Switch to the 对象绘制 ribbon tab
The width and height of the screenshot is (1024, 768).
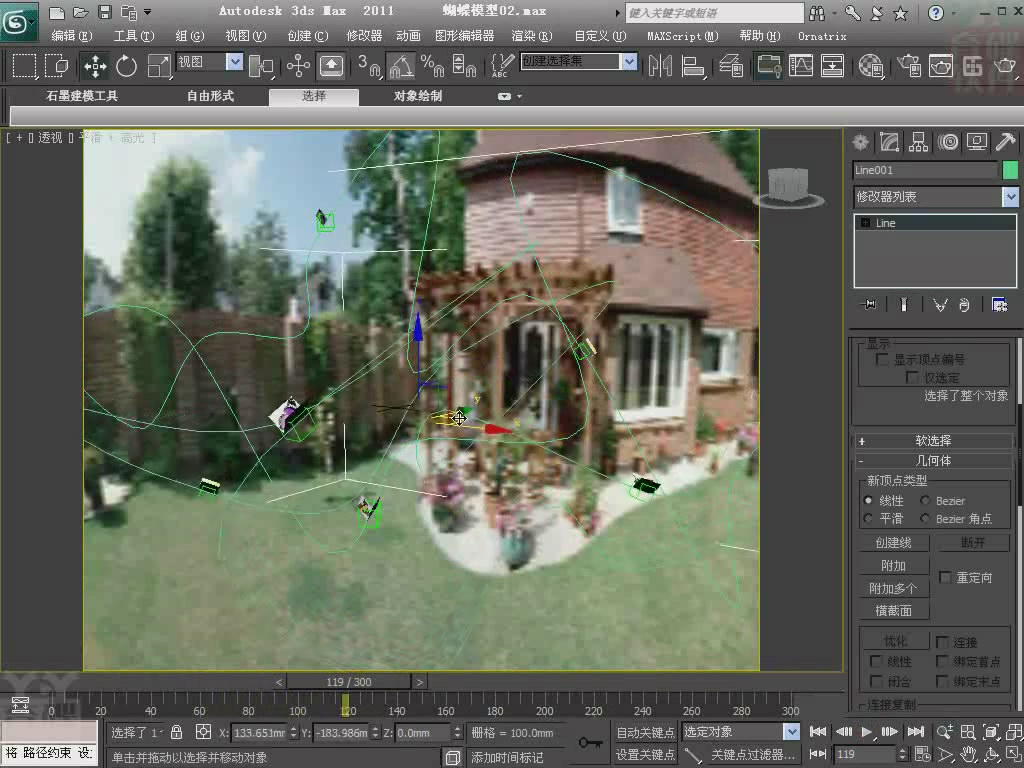(x=417, y=96)
